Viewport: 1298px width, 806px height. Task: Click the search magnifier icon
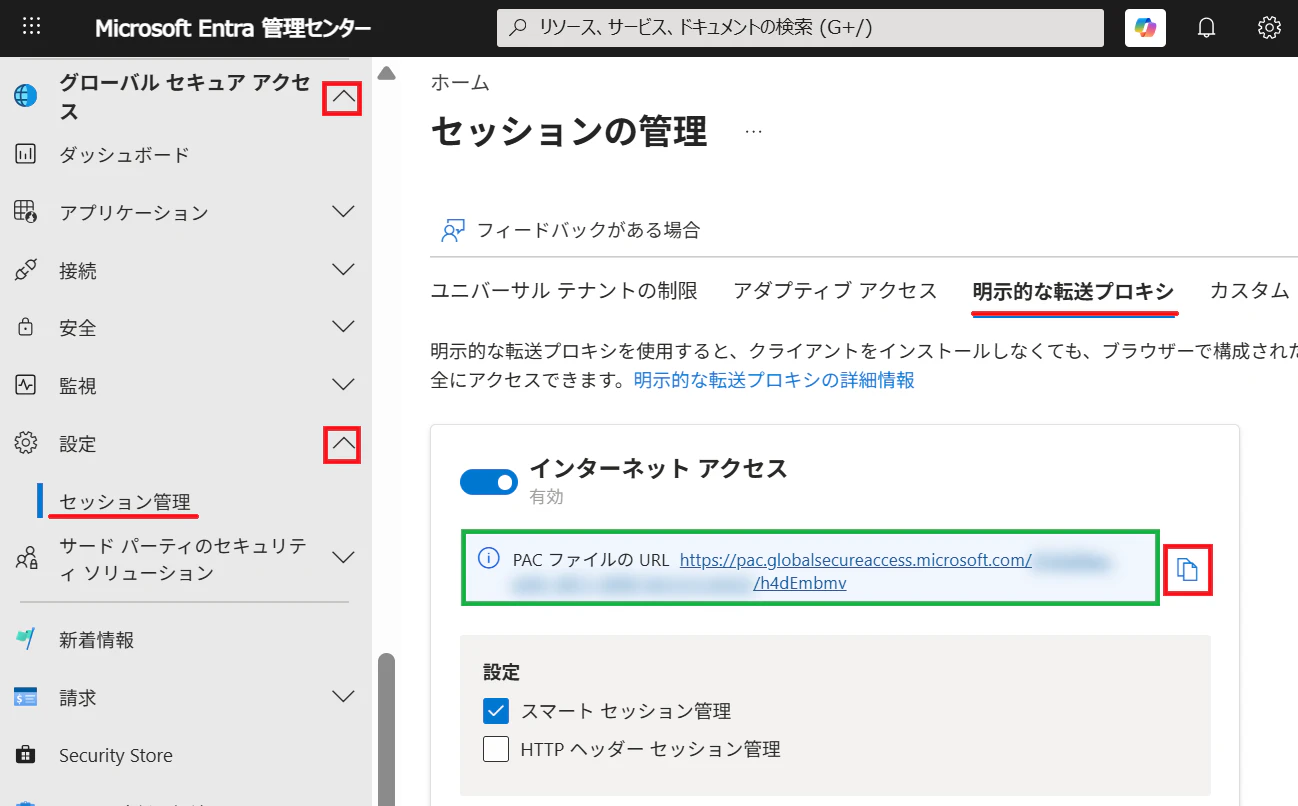(x=518, y=28)
